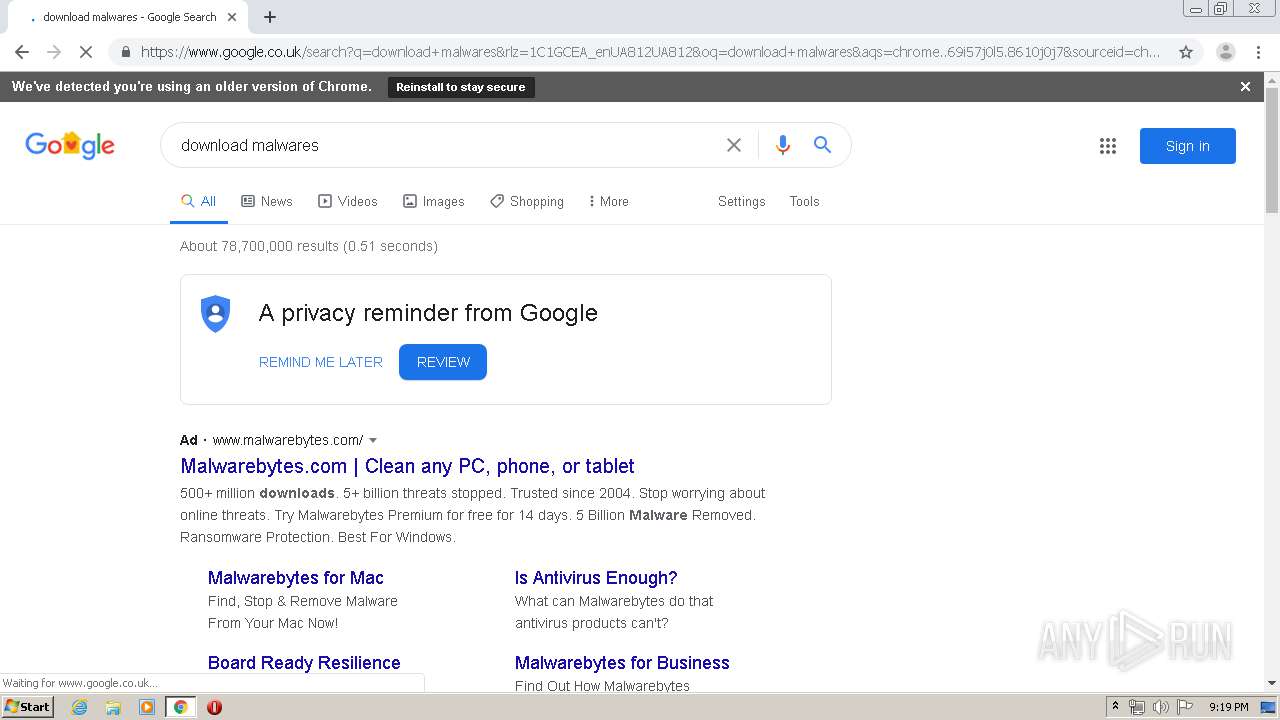Click Reinstall to stay secure button
Image resolution: width=1280 pixels, height=720 pixels.
tap(461, 87)
